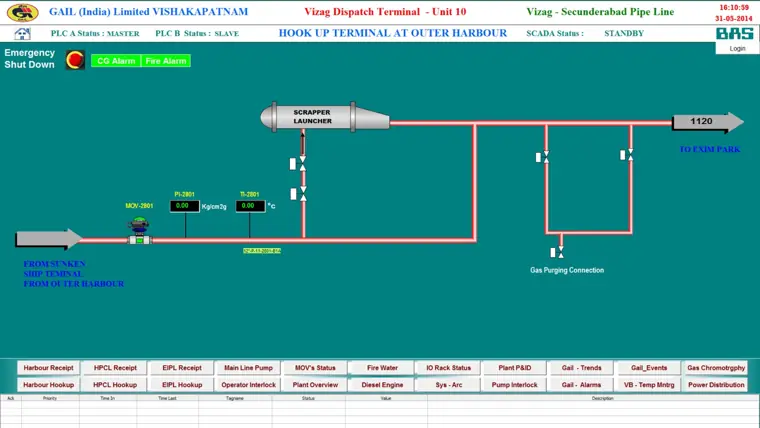Click 'TO EXIM PARK' label

(710, 149)
